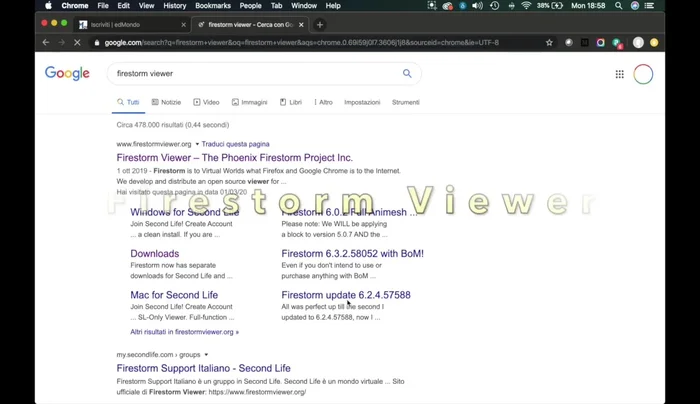
Task: Click the Wi-Fi status icon
Action: 526,6
